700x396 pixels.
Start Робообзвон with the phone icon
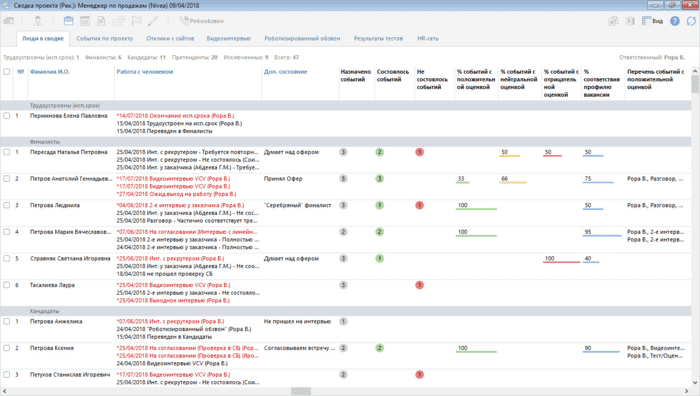pos(201,21)
